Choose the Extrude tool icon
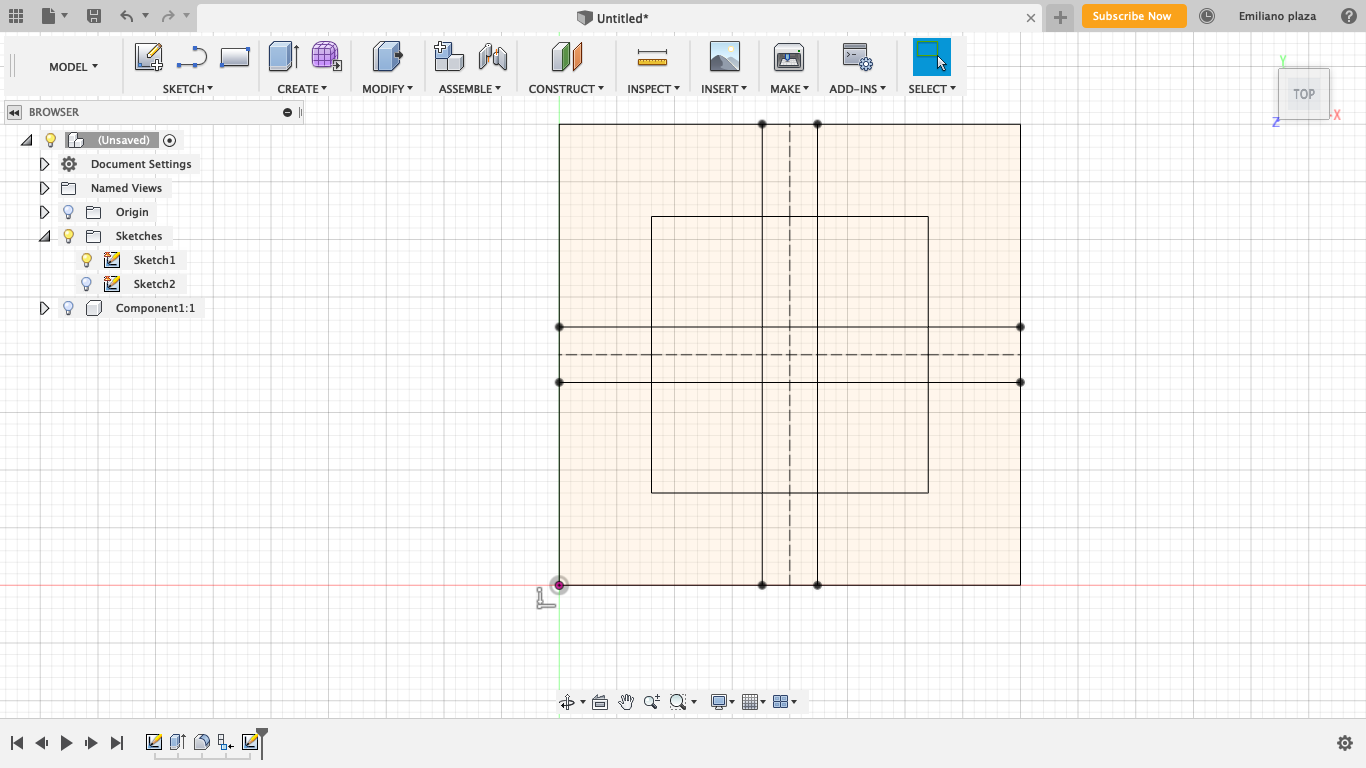 283,57
